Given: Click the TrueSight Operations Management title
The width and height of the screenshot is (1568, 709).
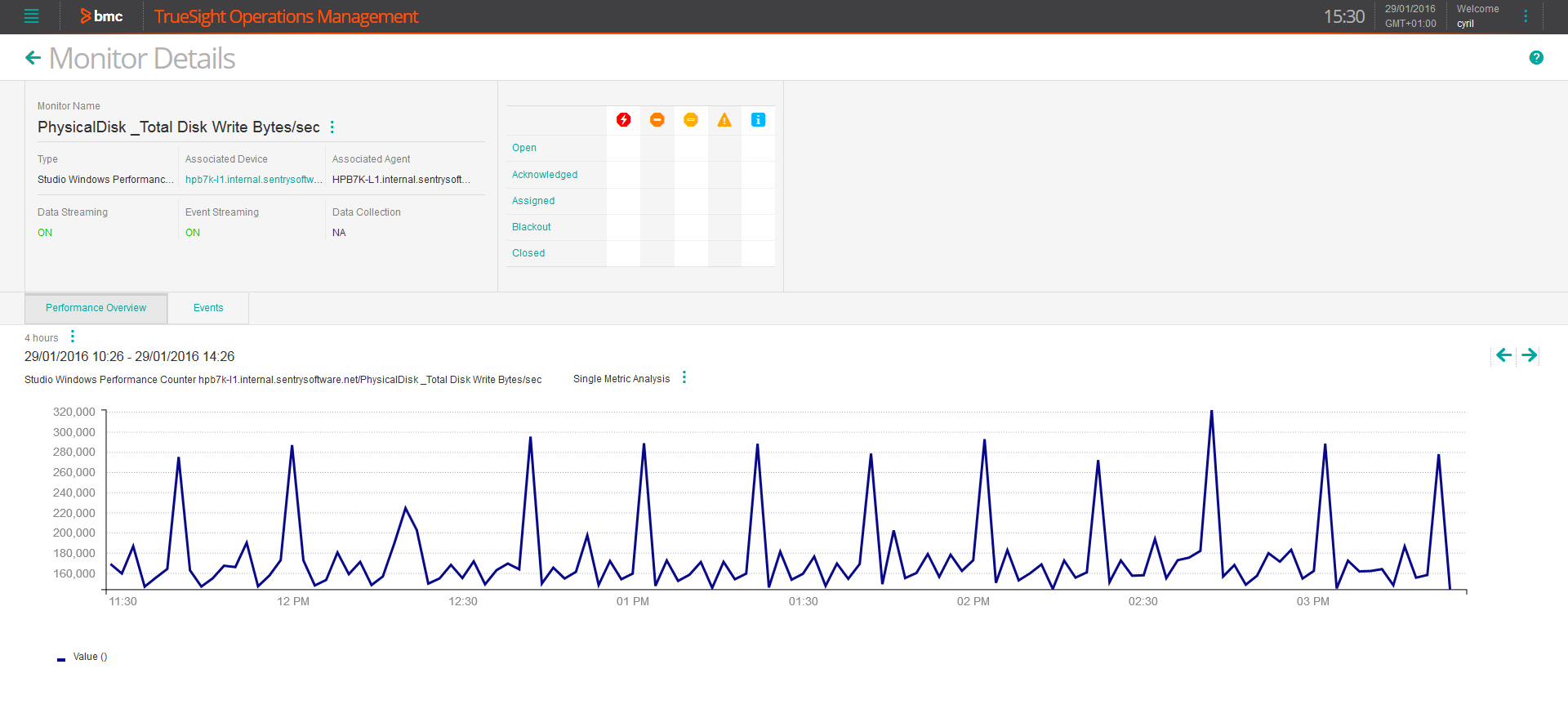Looking at the screenshot, I should coord(286,16).
